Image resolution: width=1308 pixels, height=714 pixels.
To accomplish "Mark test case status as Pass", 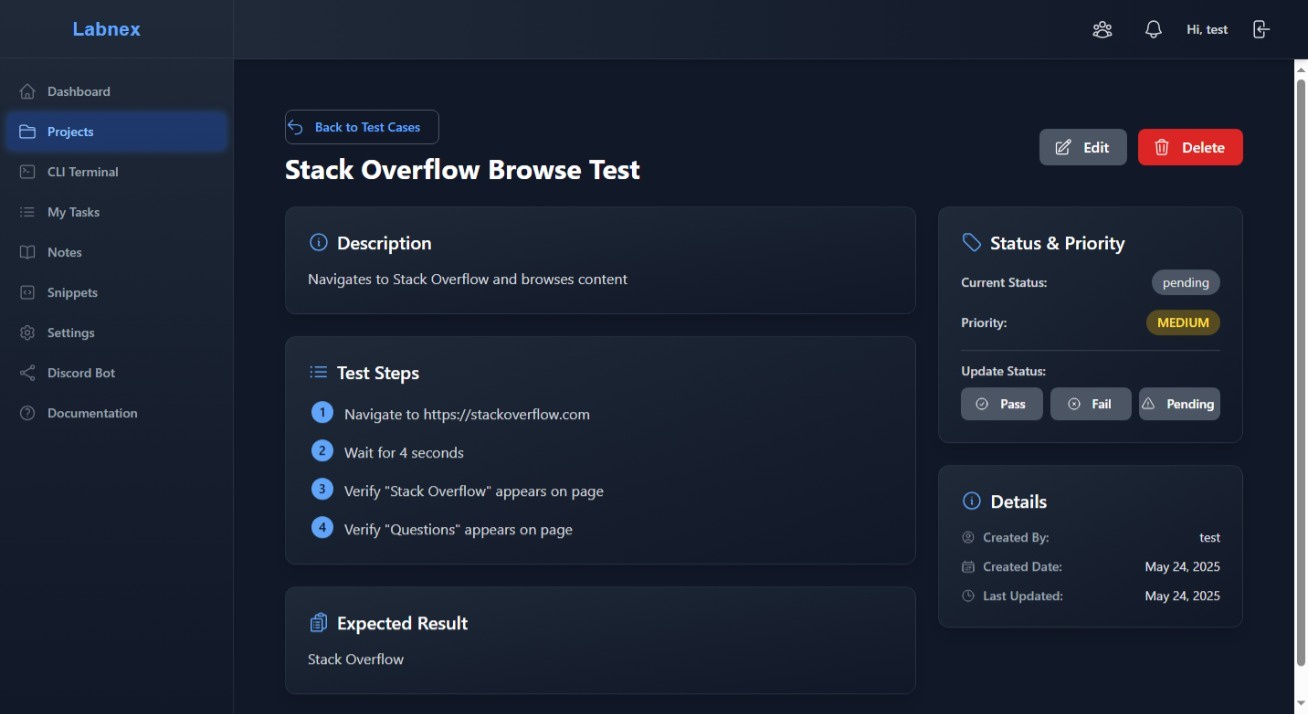I will pos(1001,404).
